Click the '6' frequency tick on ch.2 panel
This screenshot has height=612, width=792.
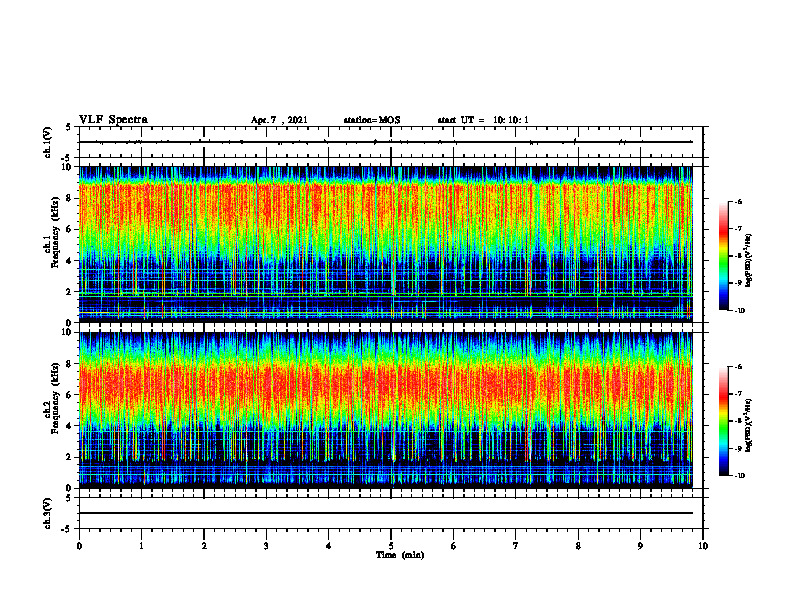[x=70, y=395]
